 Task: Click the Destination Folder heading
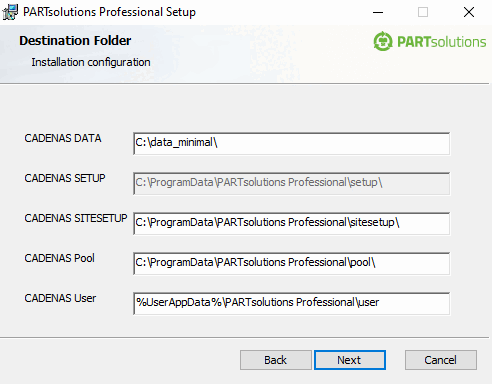pos(75,41)
